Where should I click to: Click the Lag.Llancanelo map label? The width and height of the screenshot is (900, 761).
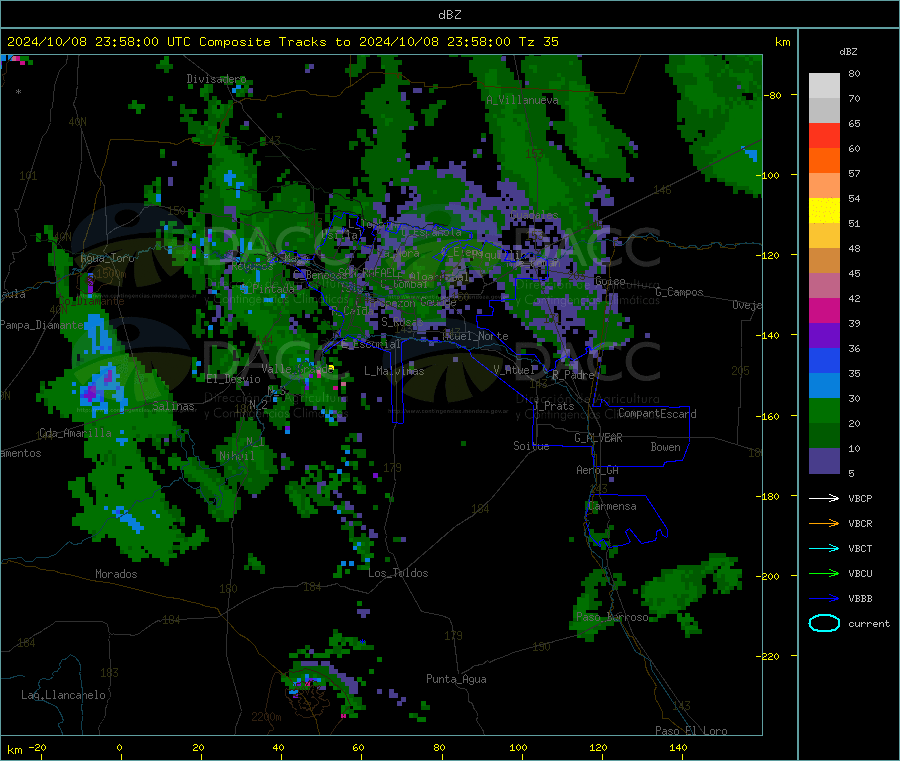pos(63,695)
